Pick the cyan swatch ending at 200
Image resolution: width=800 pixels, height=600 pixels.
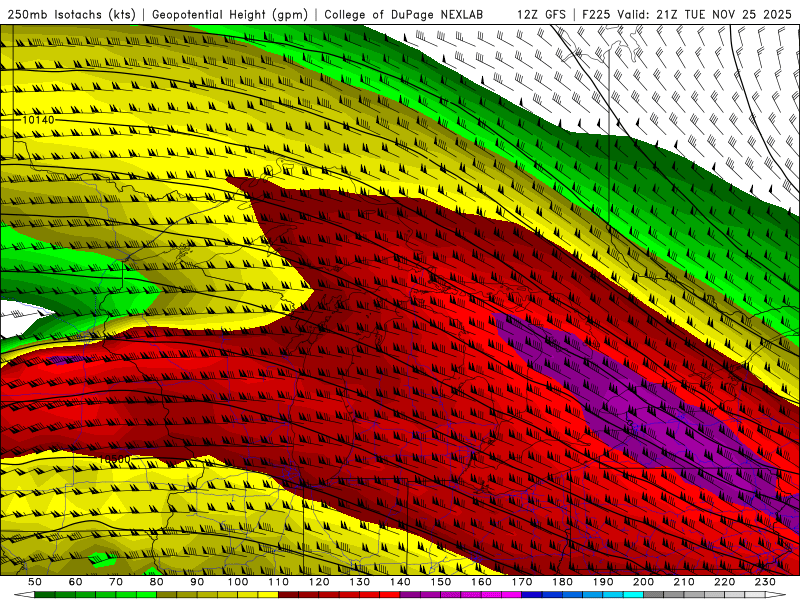pos(633,595)
